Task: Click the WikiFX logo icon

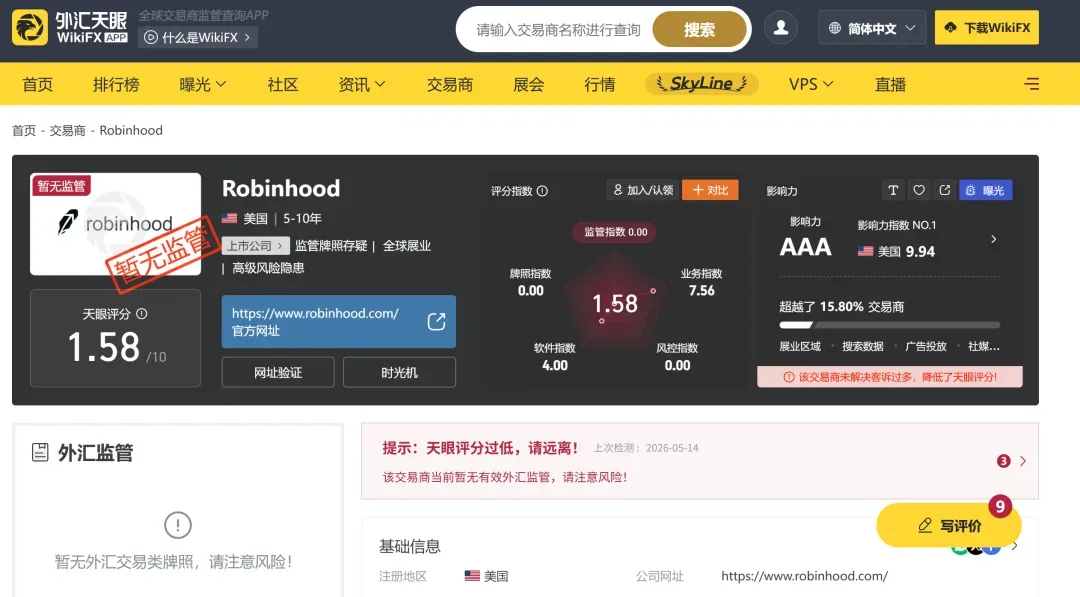Action: click(x=30, y=28)
